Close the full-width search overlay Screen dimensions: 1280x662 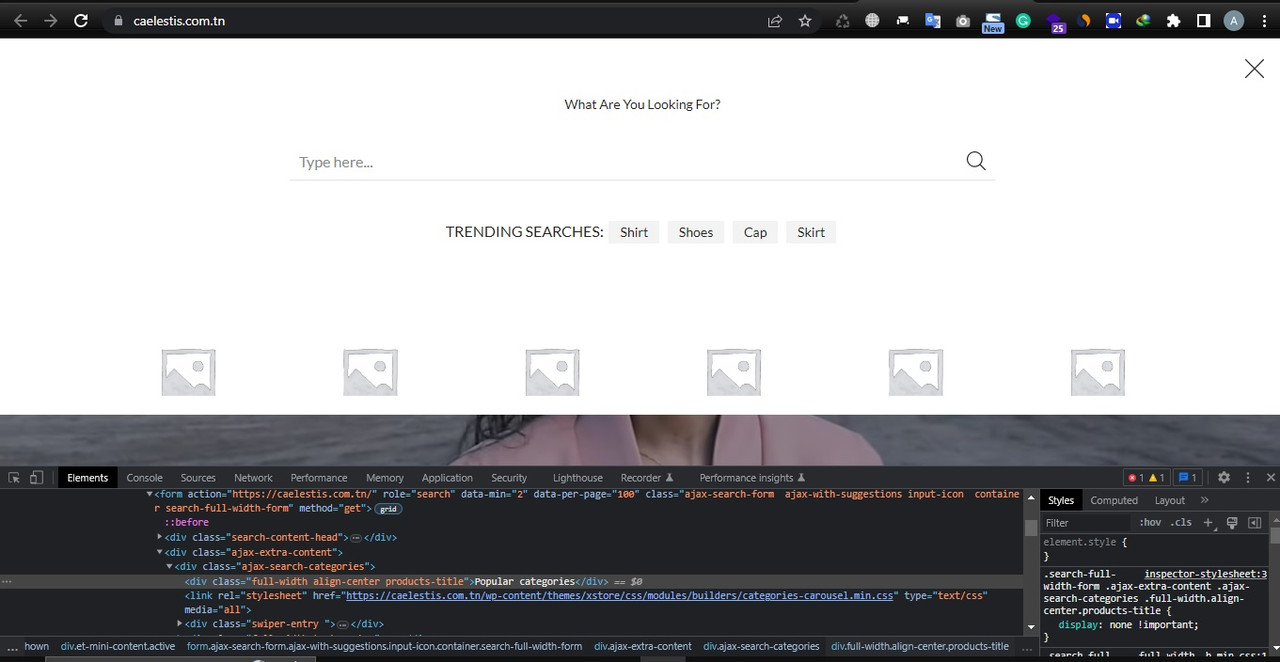point(1254,68)
